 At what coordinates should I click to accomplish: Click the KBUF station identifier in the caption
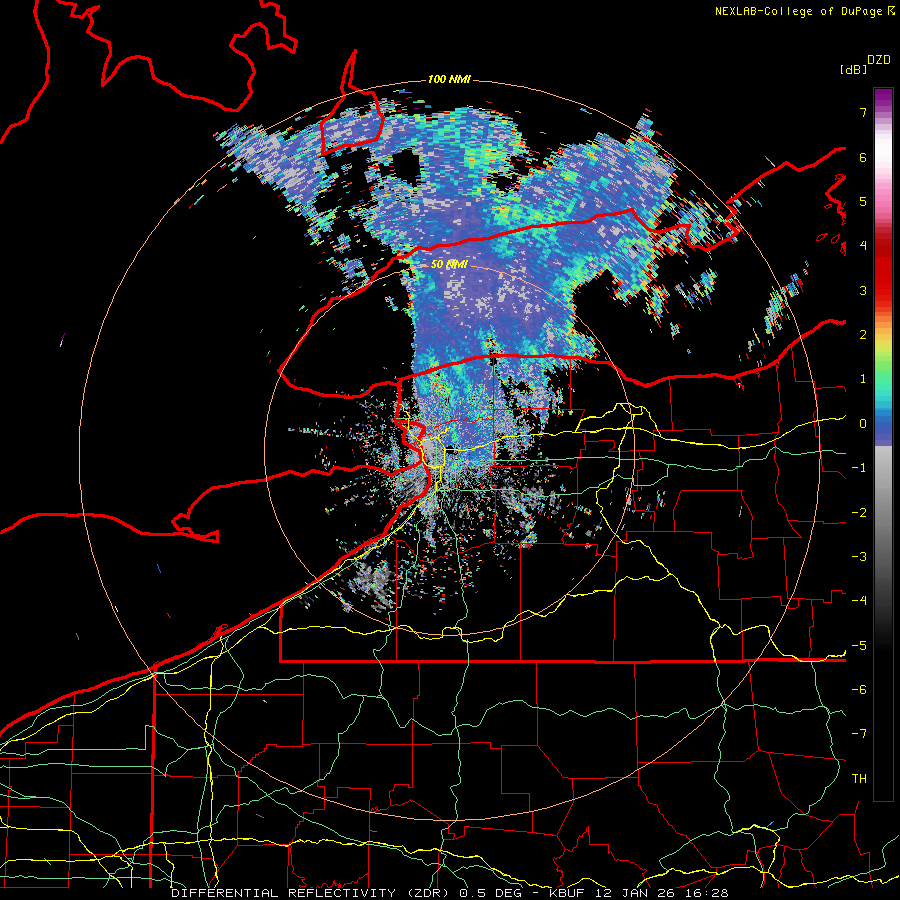point(567,893)
